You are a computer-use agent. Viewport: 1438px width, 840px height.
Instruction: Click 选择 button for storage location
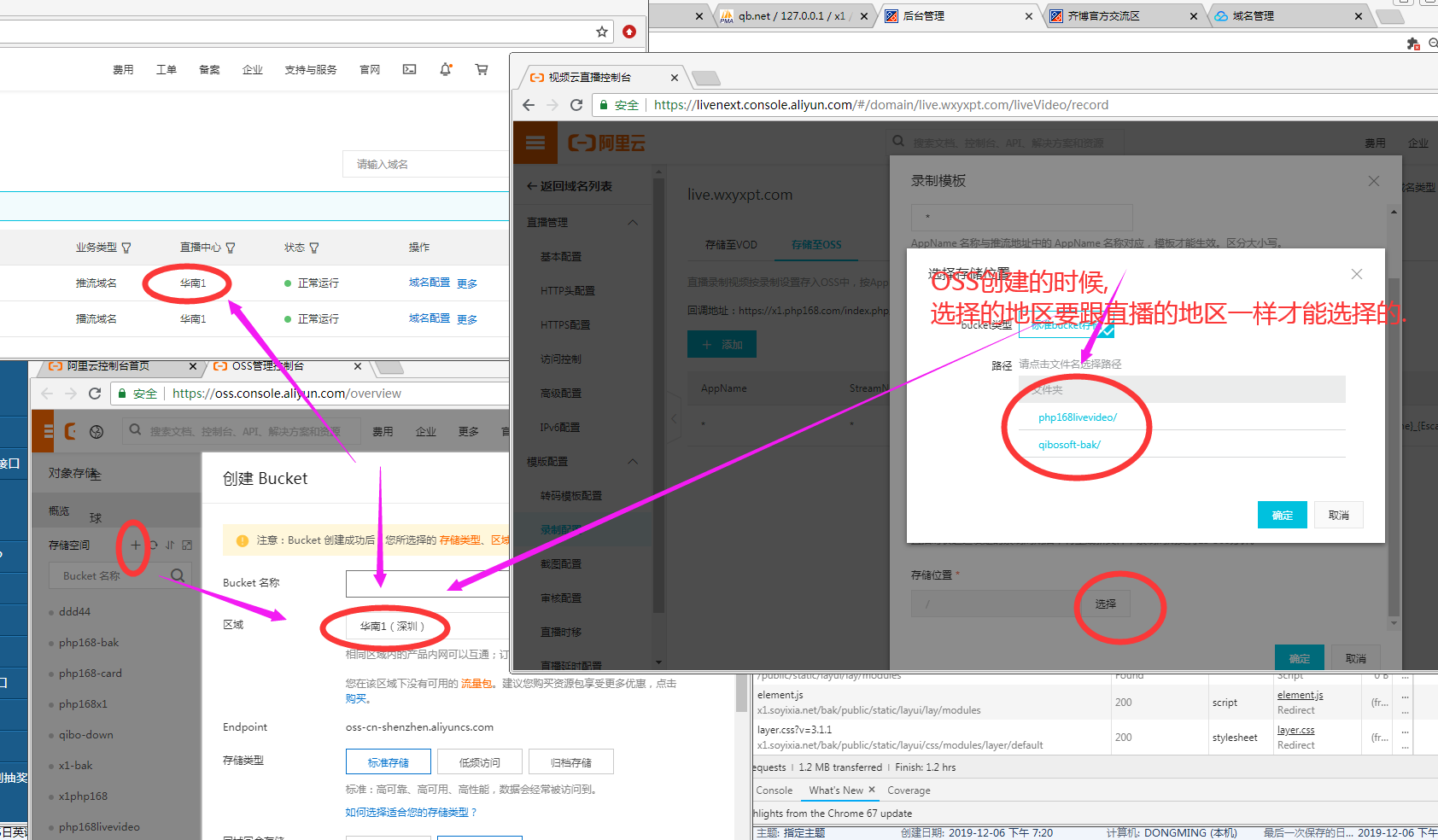[1105, 604]
